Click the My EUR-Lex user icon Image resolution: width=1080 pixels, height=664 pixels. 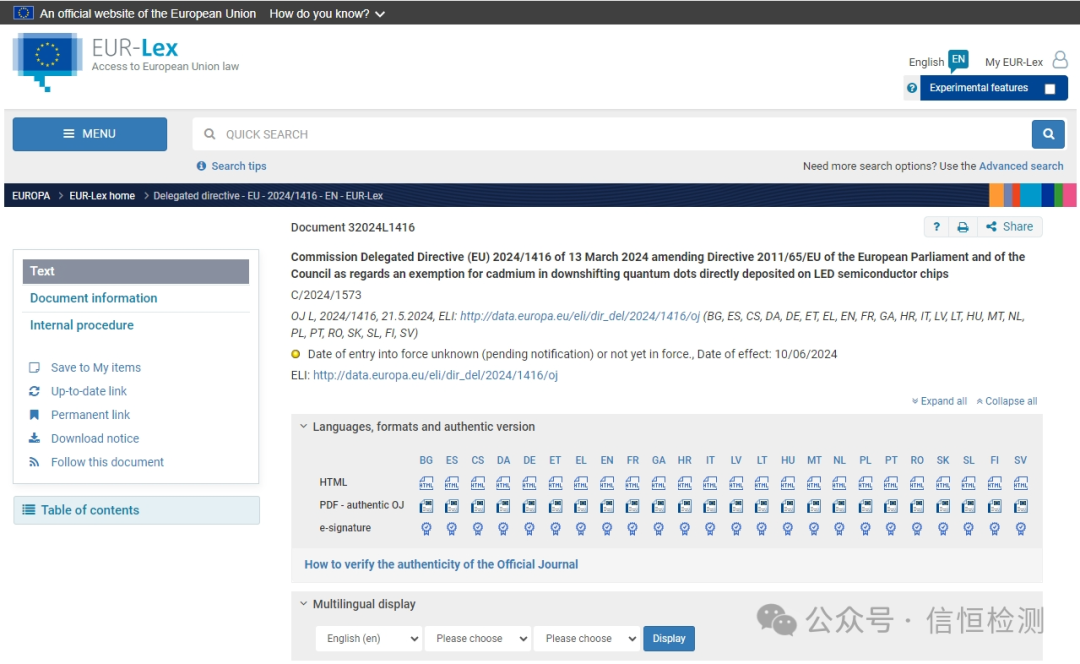coord(1060,61)
